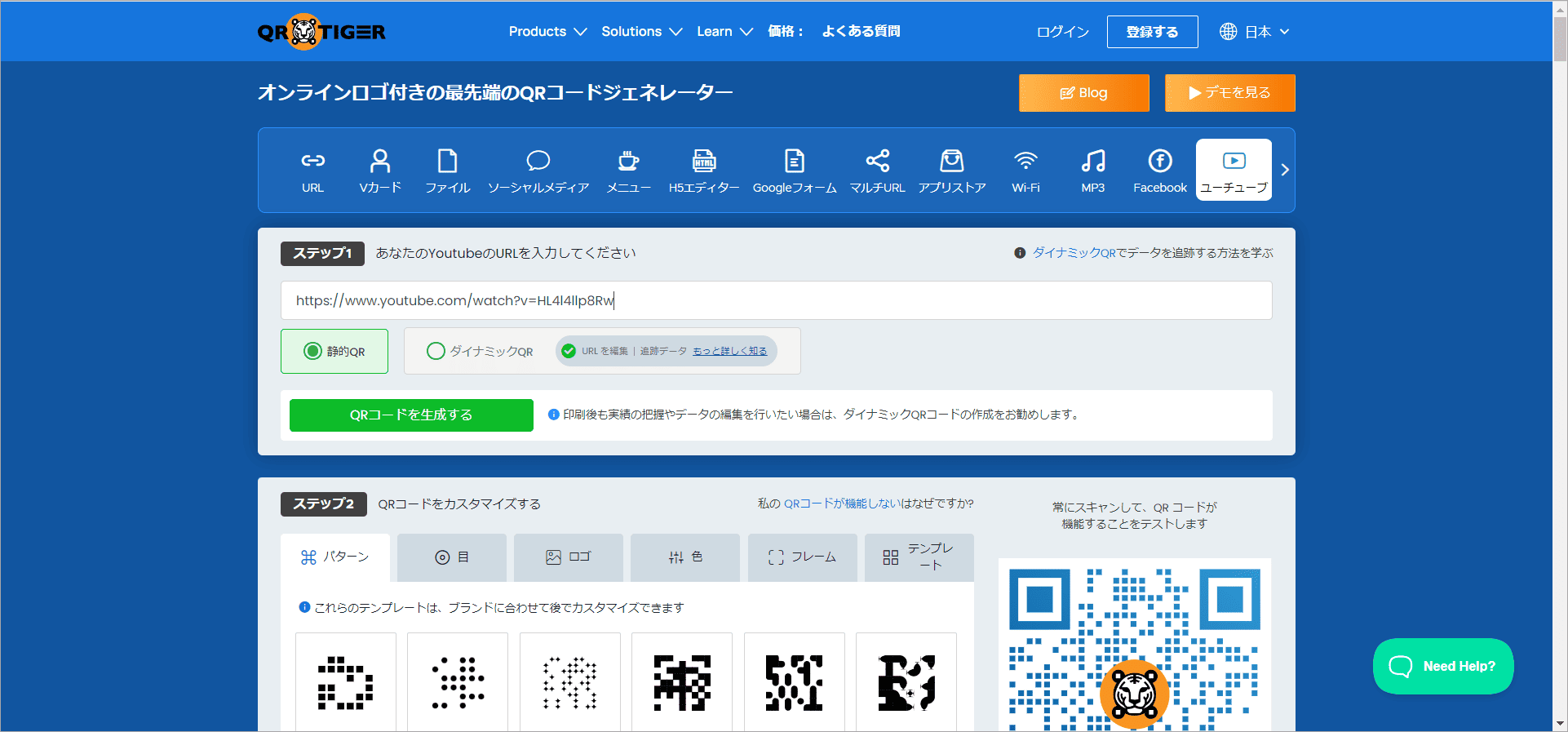Click the ログイン link
1568x732 pixels.
click(x=1063, y=31)
